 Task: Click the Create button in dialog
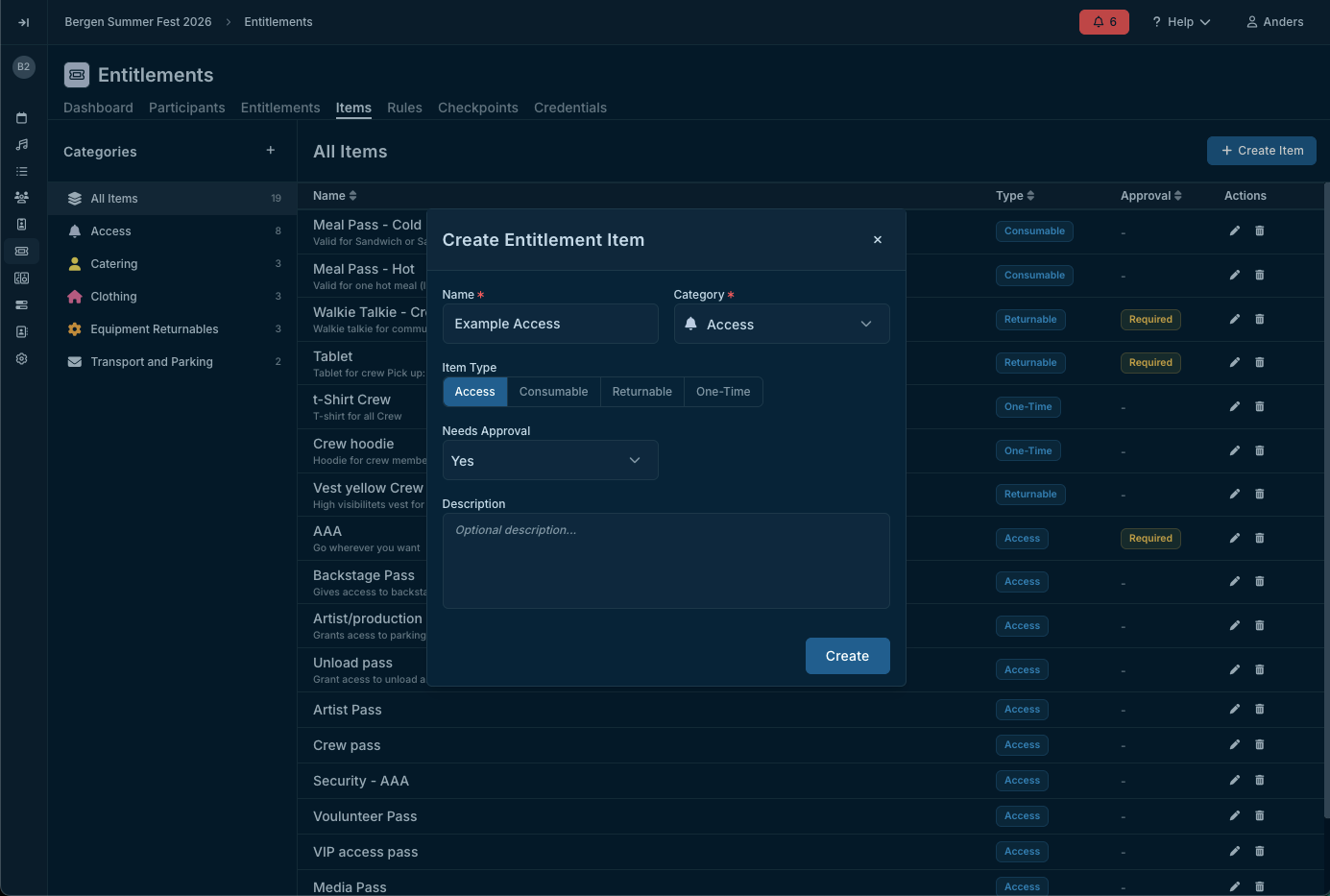pos(847,656)
